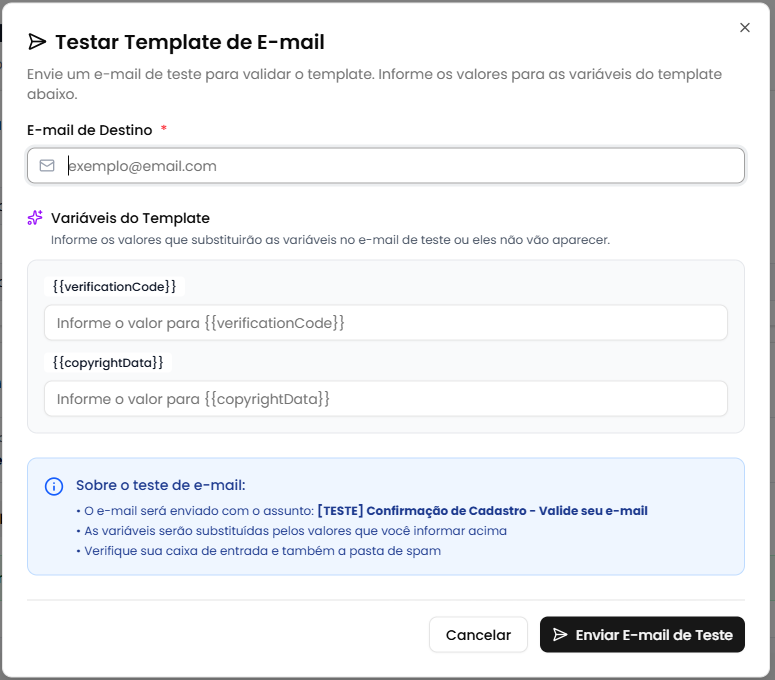Click the bold [TESTE] Confirmação de Cadastro subject text
Viewport: 775px width, 680px height.
[x=482, y=511]
